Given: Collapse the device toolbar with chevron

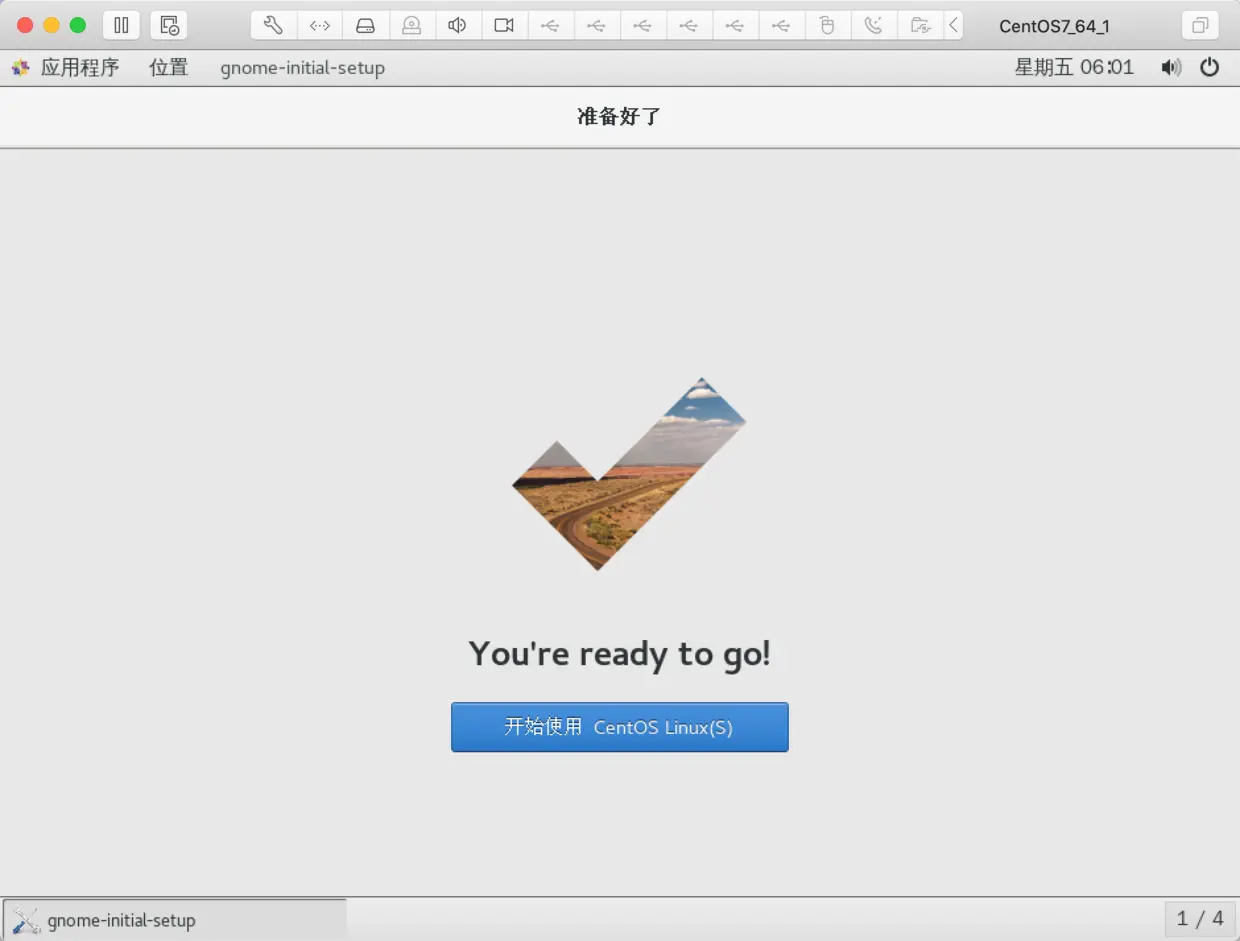Looking at the screenshot, I should 954,25.
